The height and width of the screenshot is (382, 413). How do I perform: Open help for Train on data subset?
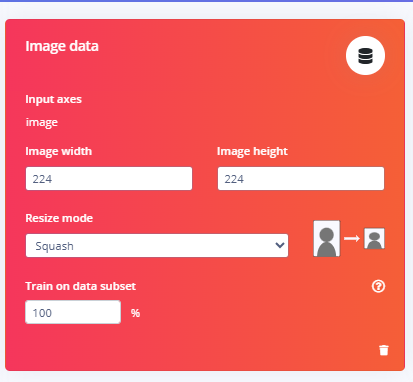tap(378, 286)
